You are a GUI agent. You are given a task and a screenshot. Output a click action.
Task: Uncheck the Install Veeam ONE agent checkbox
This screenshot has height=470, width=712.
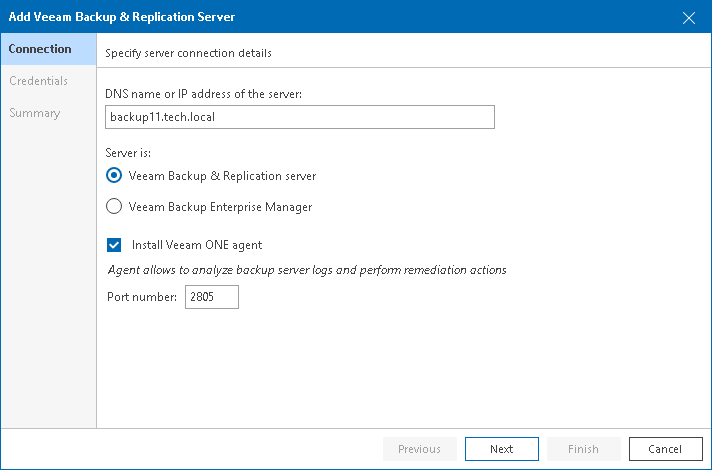[114, 244]
